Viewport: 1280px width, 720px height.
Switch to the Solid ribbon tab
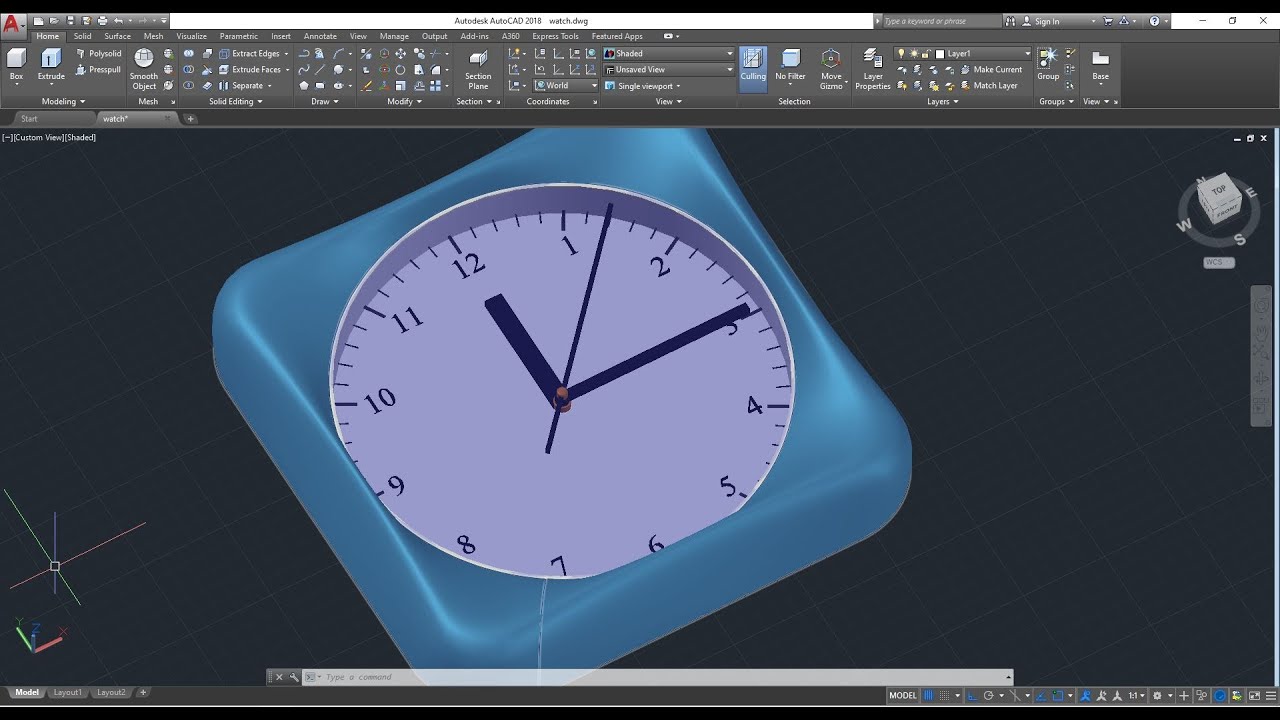point(82,36)
